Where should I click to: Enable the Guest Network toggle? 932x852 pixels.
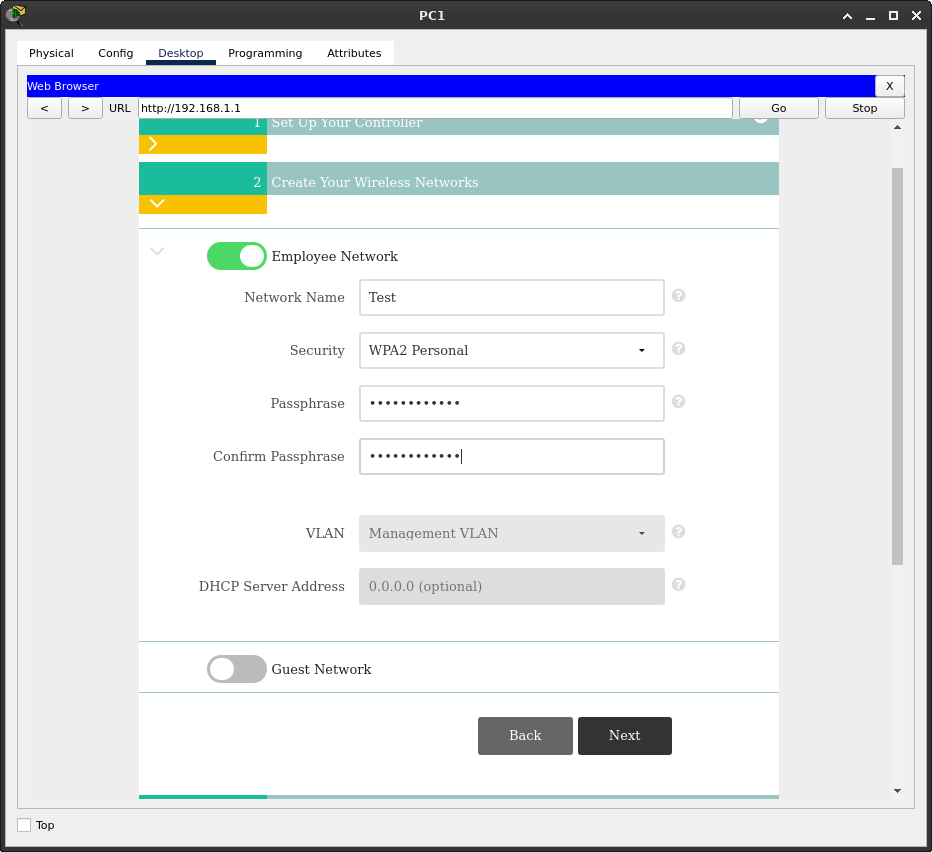pos(237,669)
